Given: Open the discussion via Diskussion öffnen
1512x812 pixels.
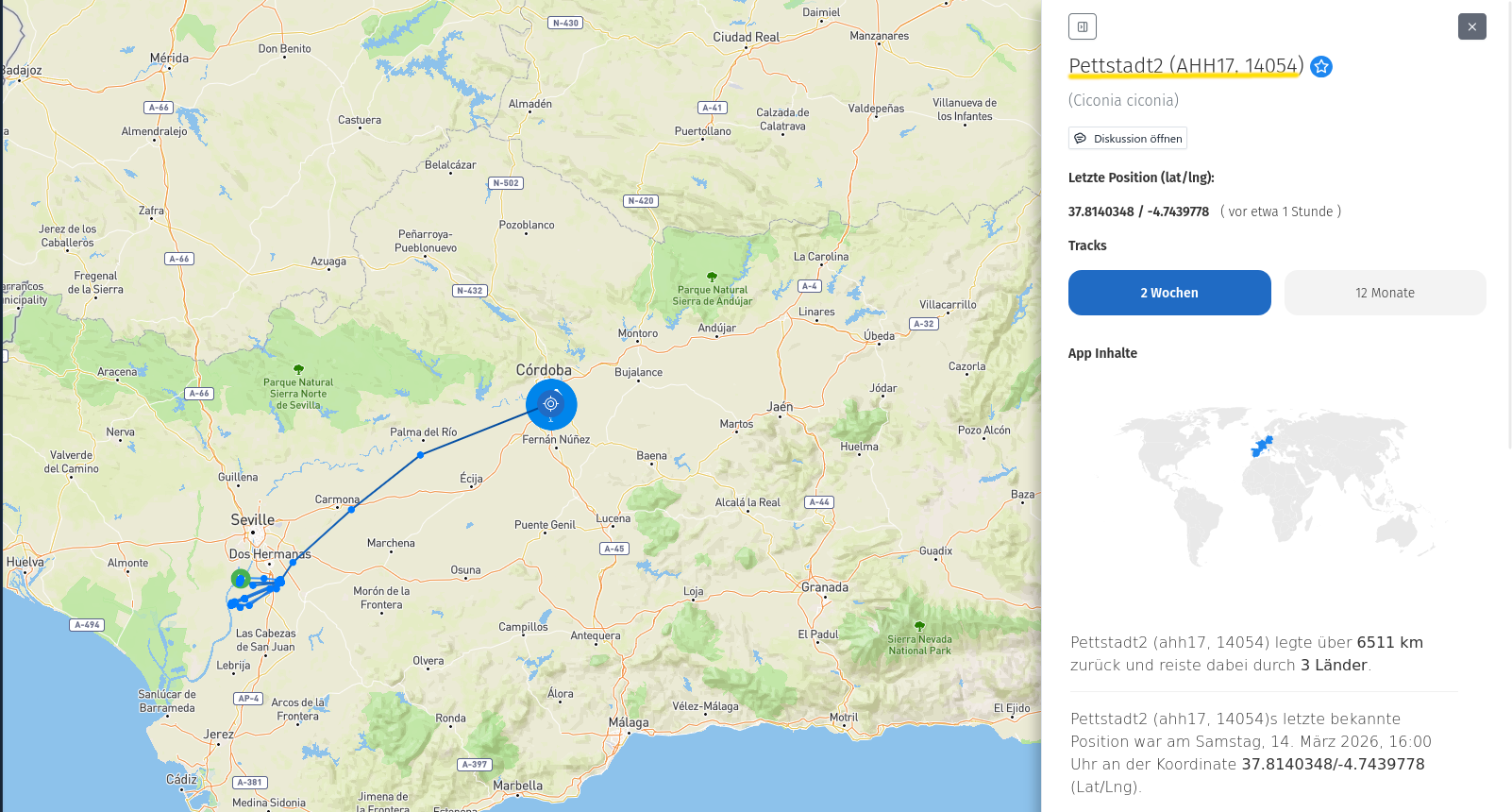Looking at the screenshot, I should click(x=1128, y=139).
